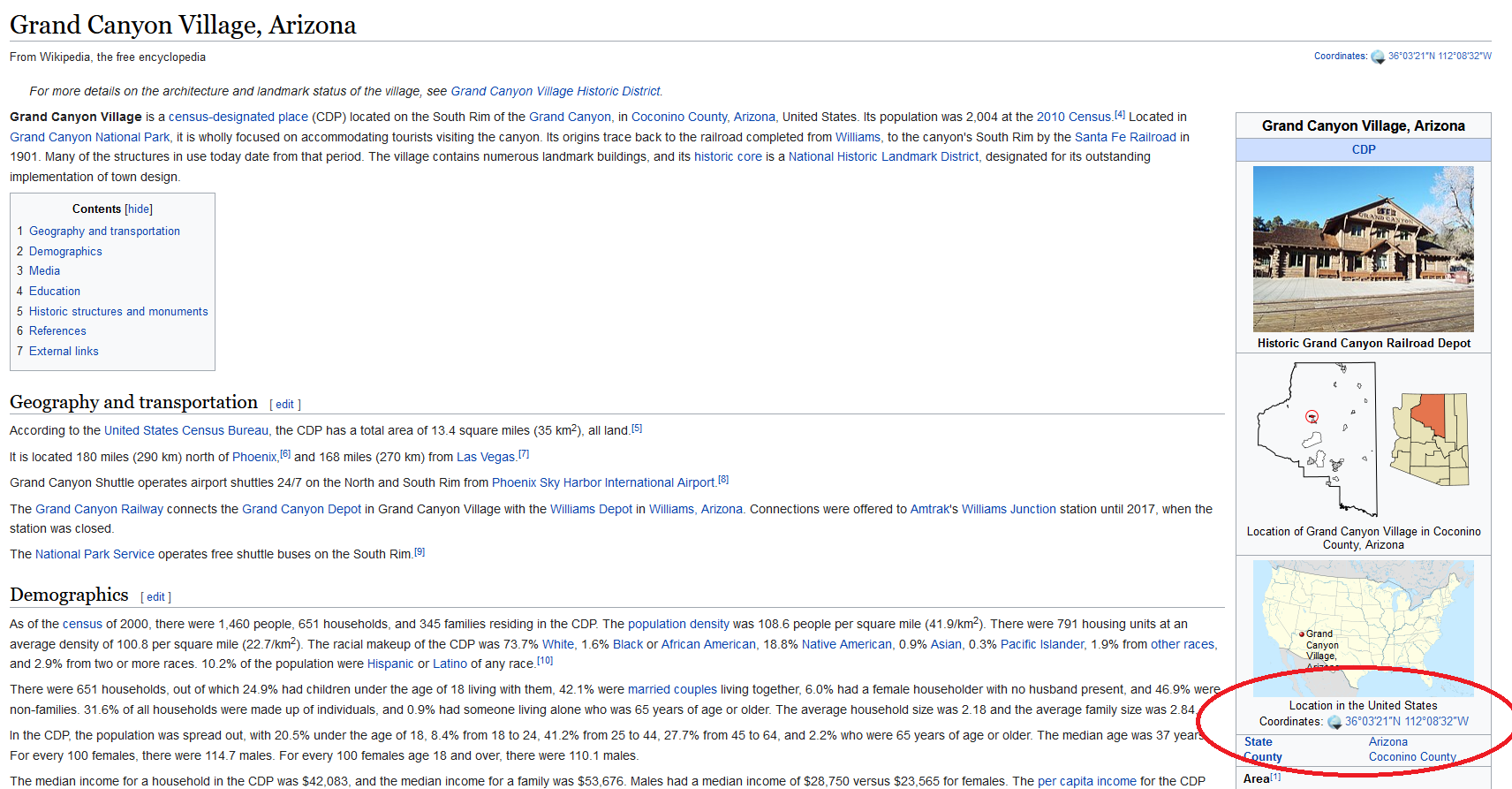Open the Grand Canyon Depot link
Screen dimensions: 1512x789
point(301,509)
